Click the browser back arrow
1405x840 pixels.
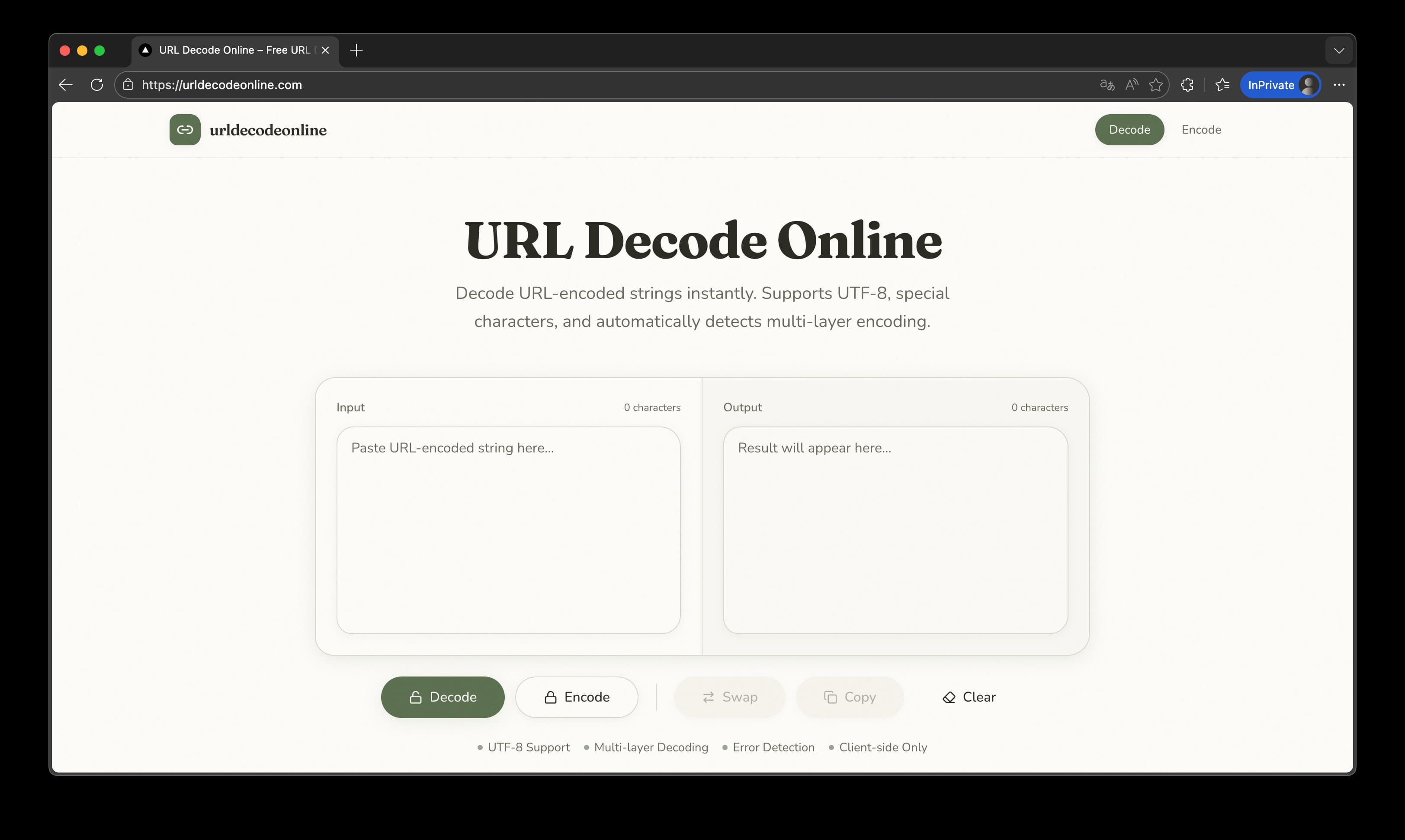[66, 85]
